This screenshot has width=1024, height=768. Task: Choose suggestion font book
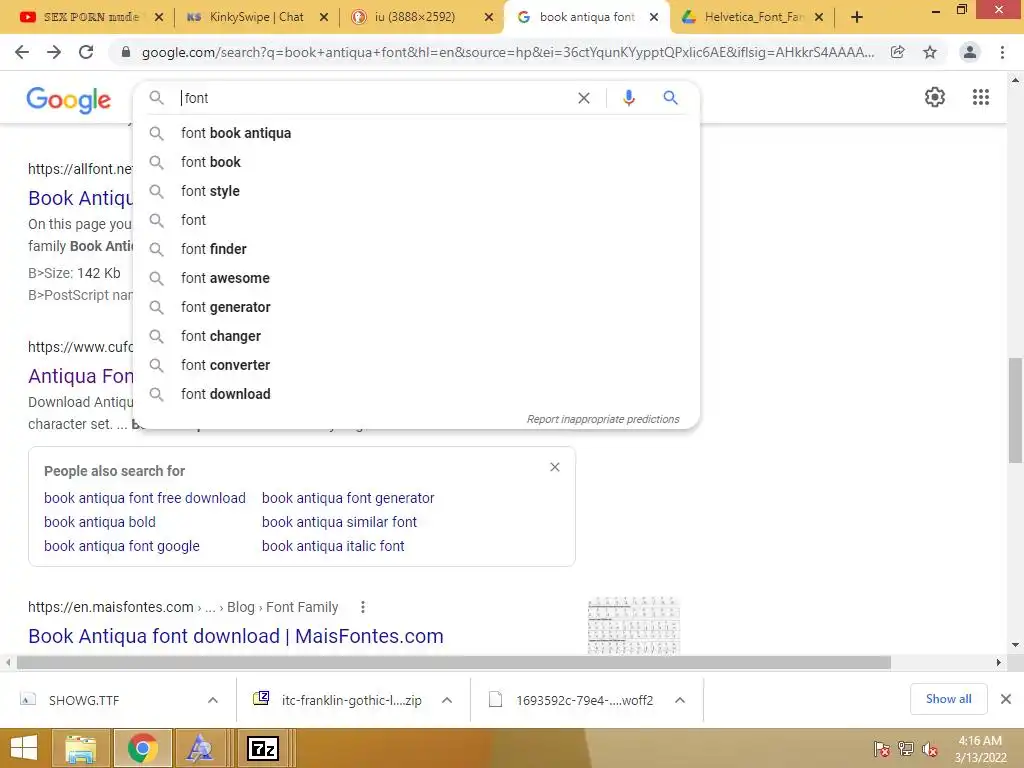416,162
